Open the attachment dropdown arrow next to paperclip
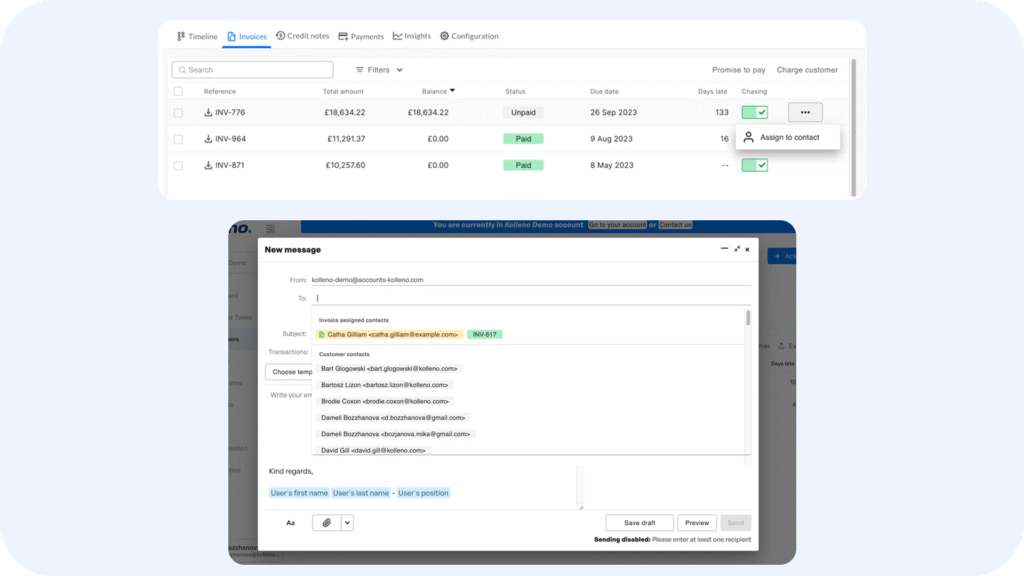 (x=348, y=522)
